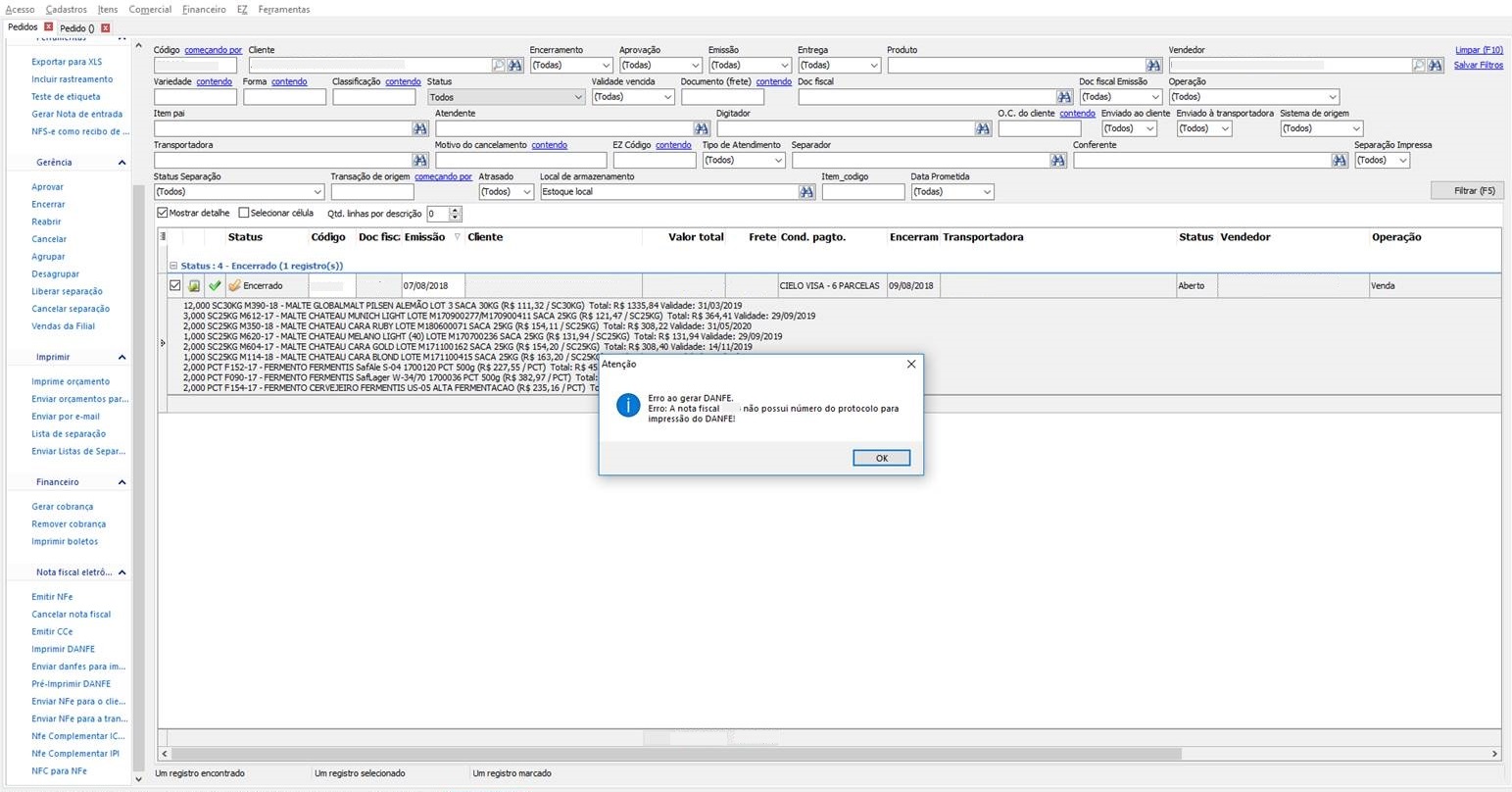The width and height of the screenshot is (1512, 792).
Task: Collapse the Status 4 - Encerrado group
Action: click(x=173, y=266)
